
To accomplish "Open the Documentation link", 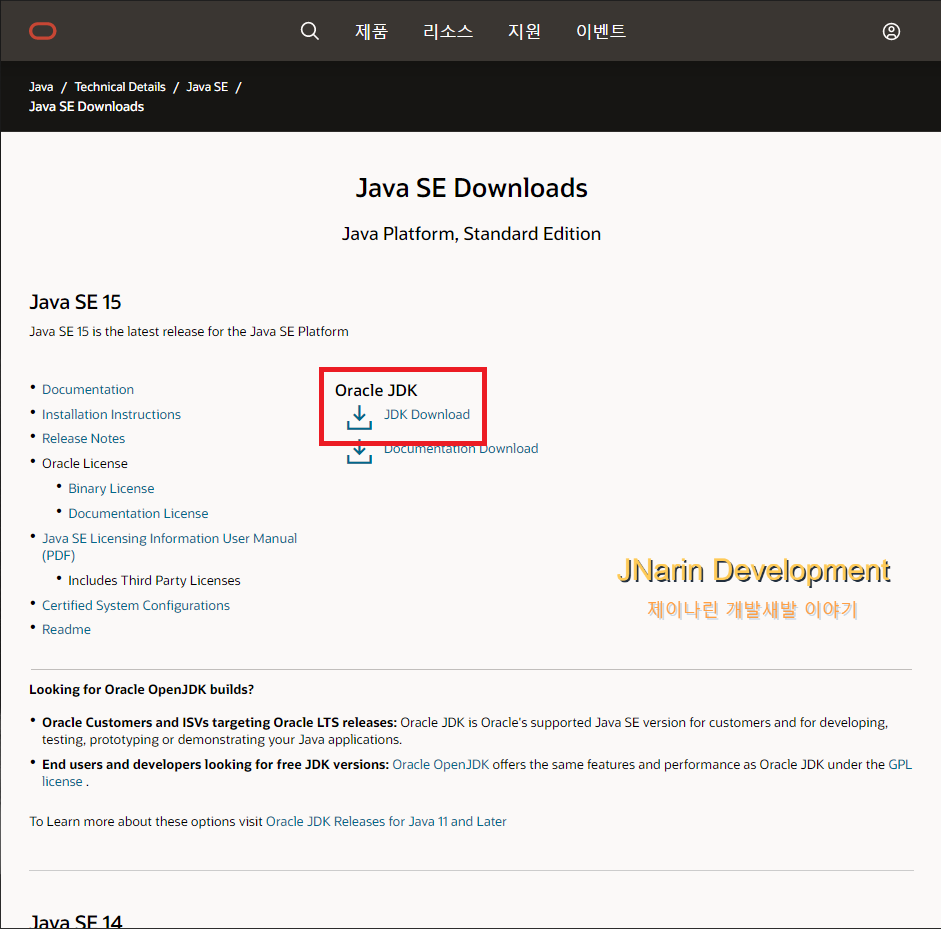I will tap(88, 389).
